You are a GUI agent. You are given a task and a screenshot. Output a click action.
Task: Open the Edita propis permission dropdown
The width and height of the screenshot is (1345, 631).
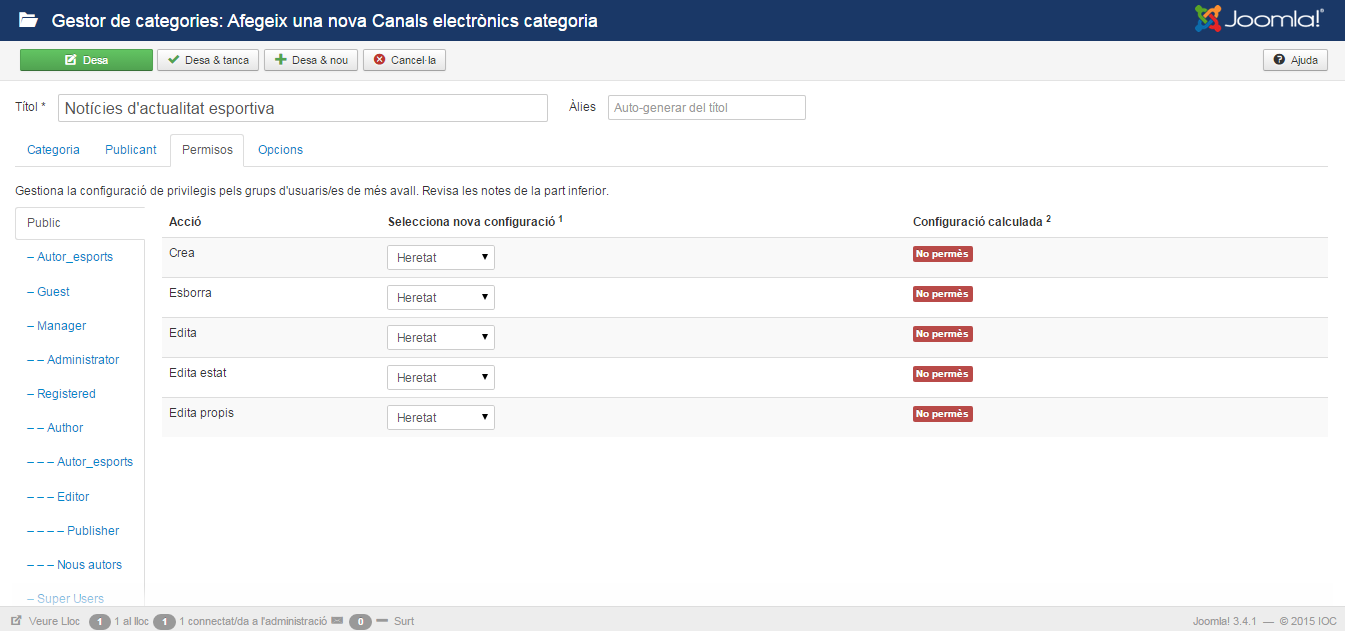tap(440, 418)
